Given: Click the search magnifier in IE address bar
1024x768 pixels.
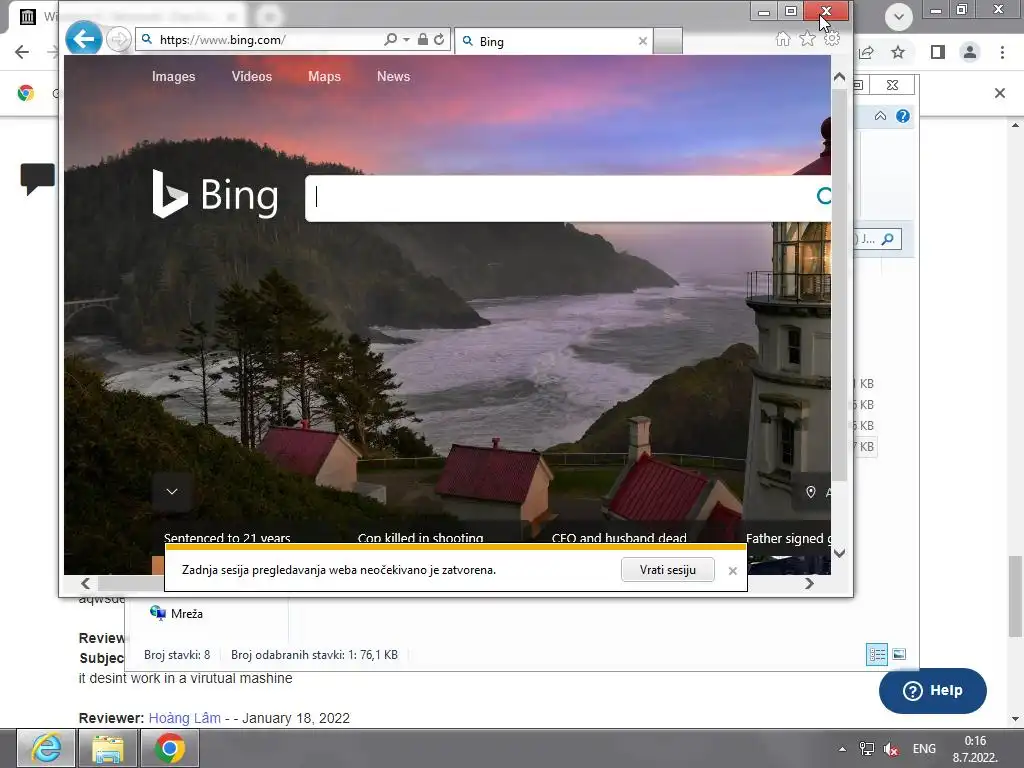Looking at the screenshot, I should (390, 40).
